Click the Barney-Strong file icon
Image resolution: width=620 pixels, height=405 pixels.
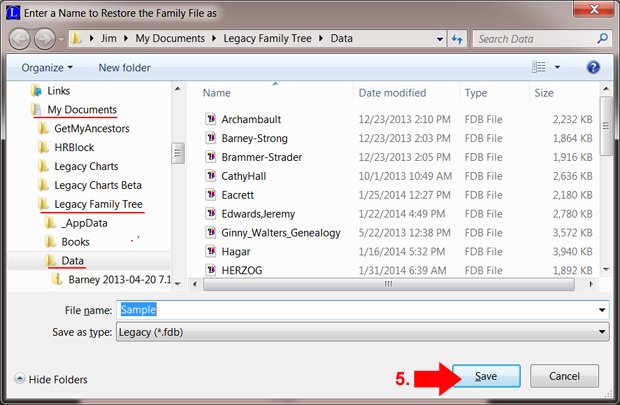coord(211,138)
